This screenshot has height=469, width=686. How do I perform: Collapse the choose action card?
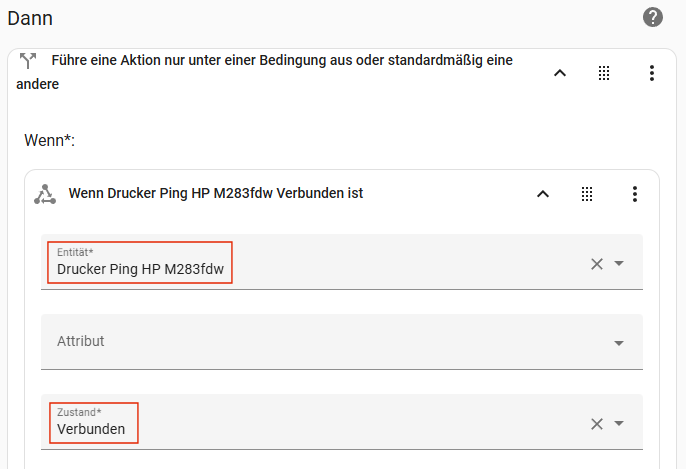pyautogui.click(x=560, y=73)
